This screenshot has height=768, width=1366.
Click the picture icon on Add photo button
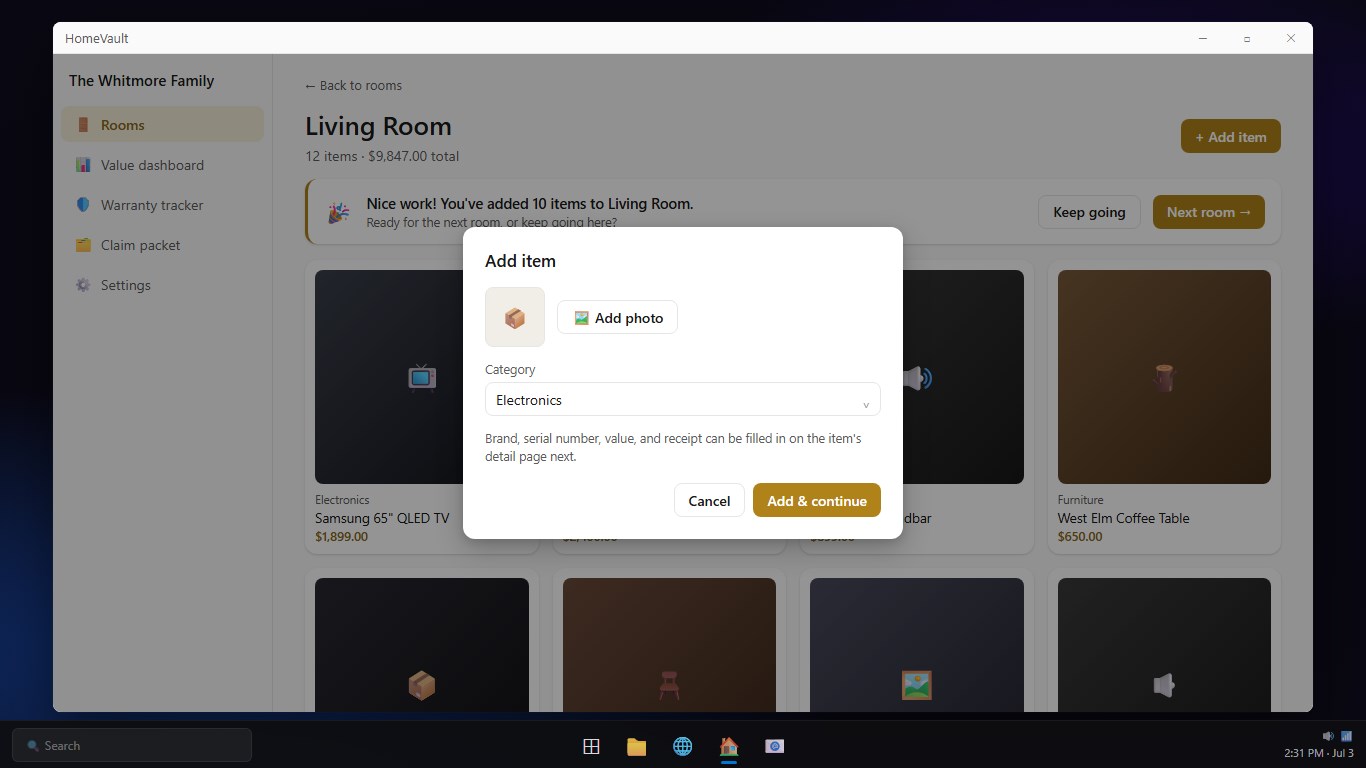pyautogui.click(x=581, y=318)
